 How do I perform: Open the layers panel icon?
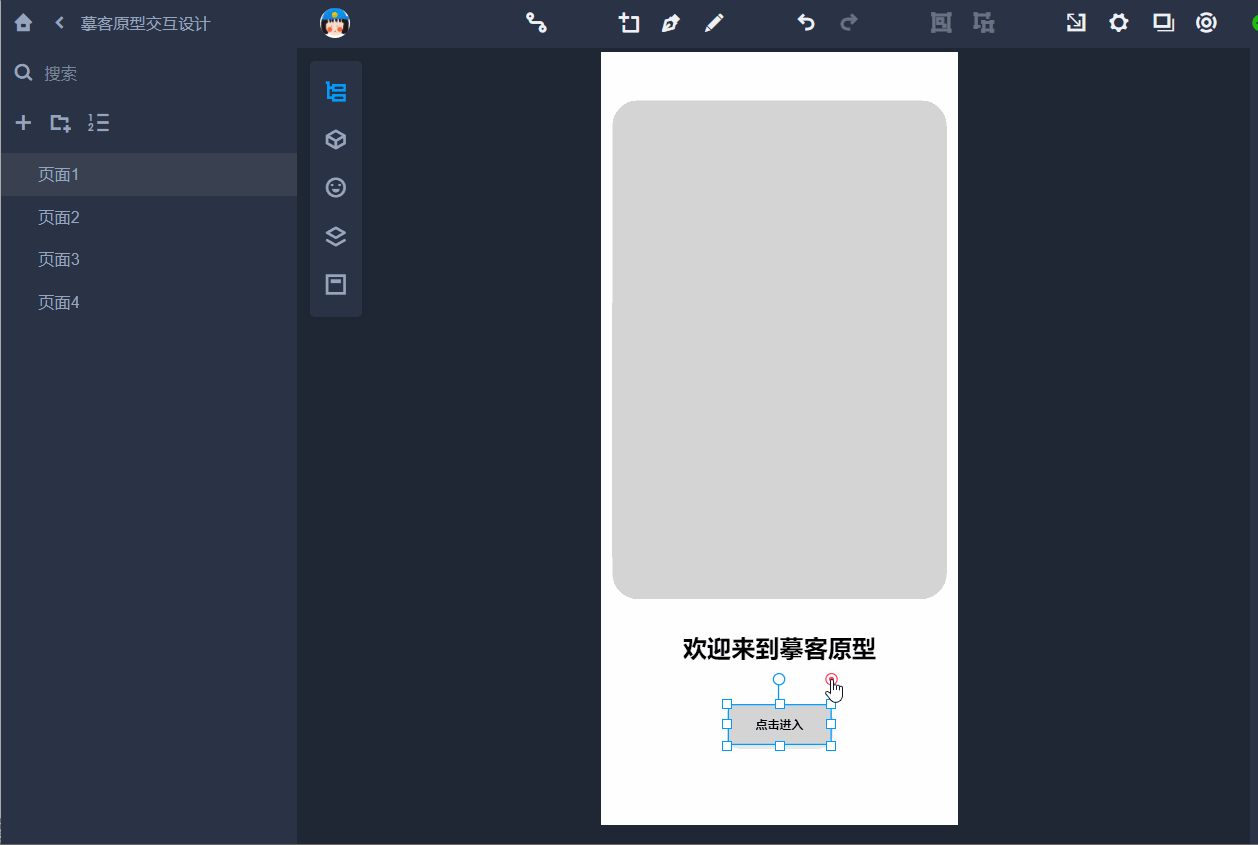(x=336, y=236)
